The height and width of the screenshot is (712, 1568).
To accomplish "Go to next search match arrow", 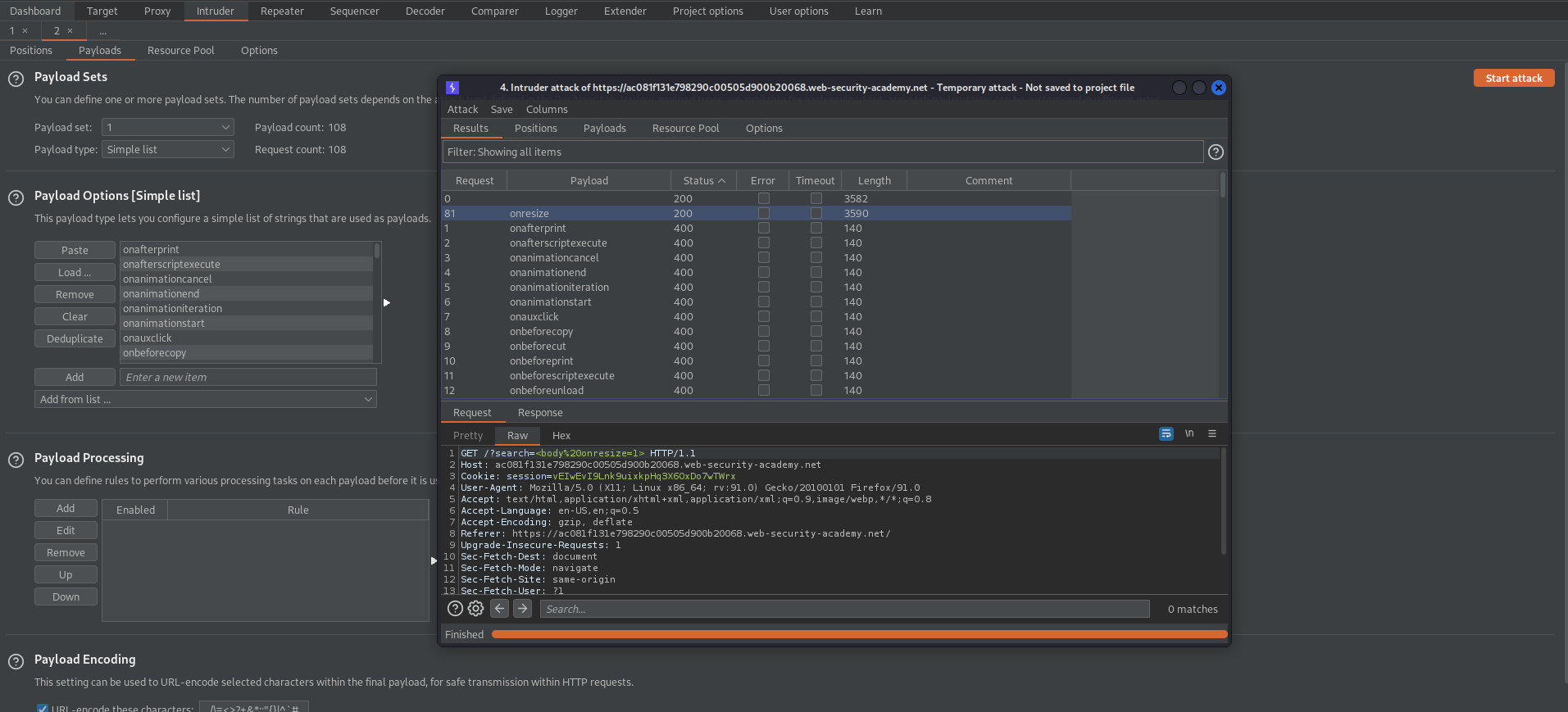I will point(523,609).
